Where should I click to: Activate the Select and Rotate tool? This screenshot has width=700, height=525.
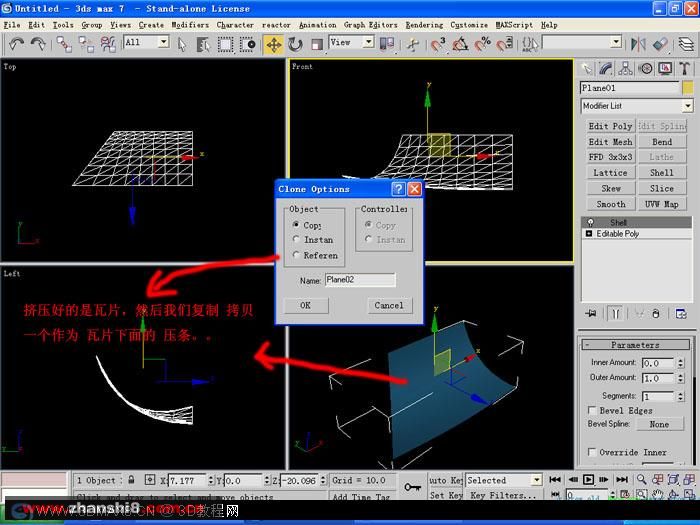pyautogui.click(x=295, y=44)
